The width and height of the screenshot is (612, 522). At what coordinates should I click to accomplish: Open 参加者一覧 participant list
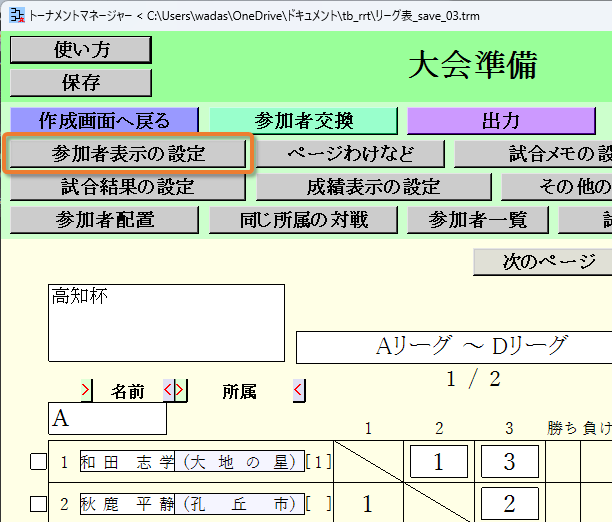(x=478, y=220)
